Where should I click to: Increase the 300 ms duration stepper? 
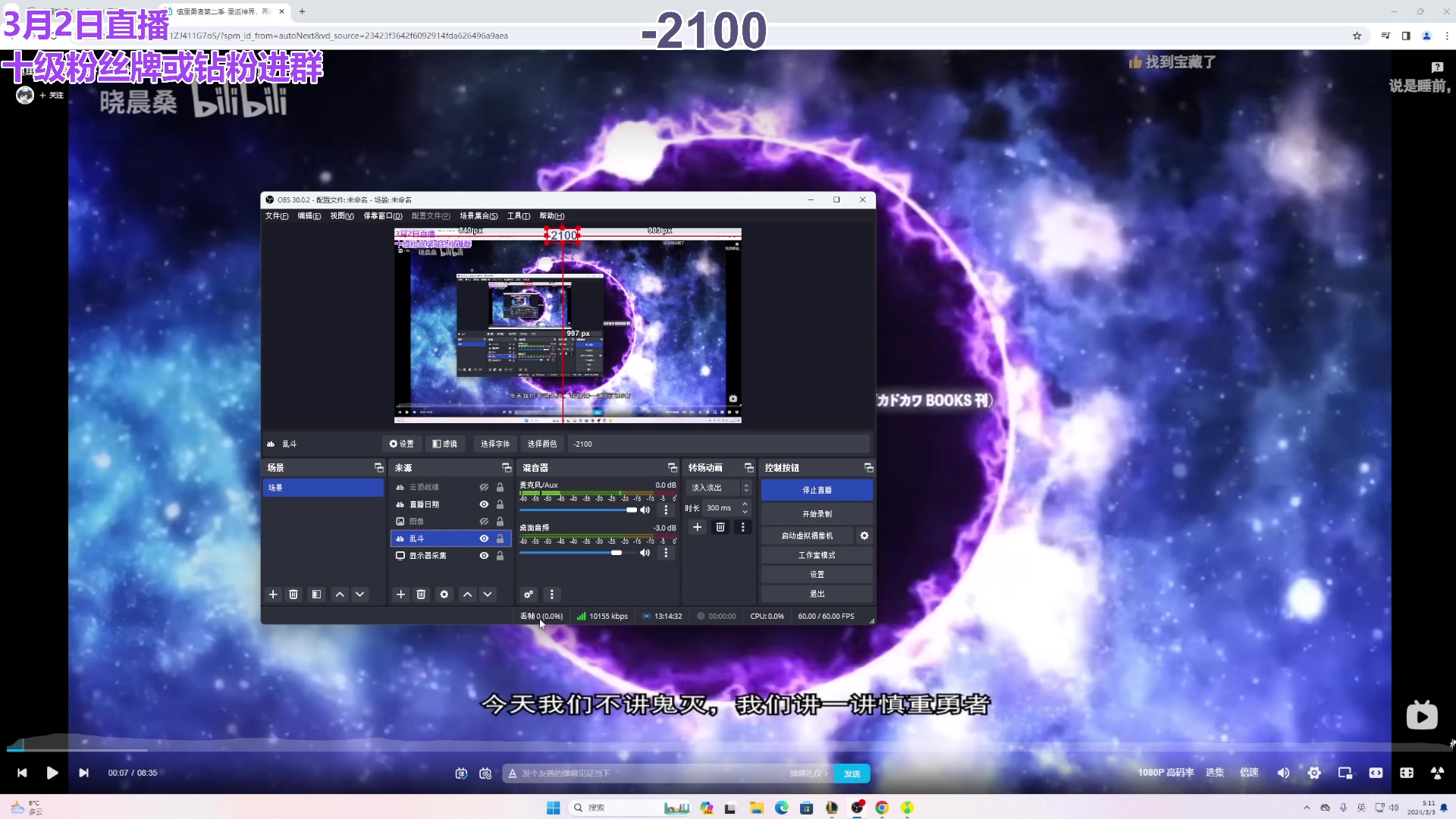point(745,504)
